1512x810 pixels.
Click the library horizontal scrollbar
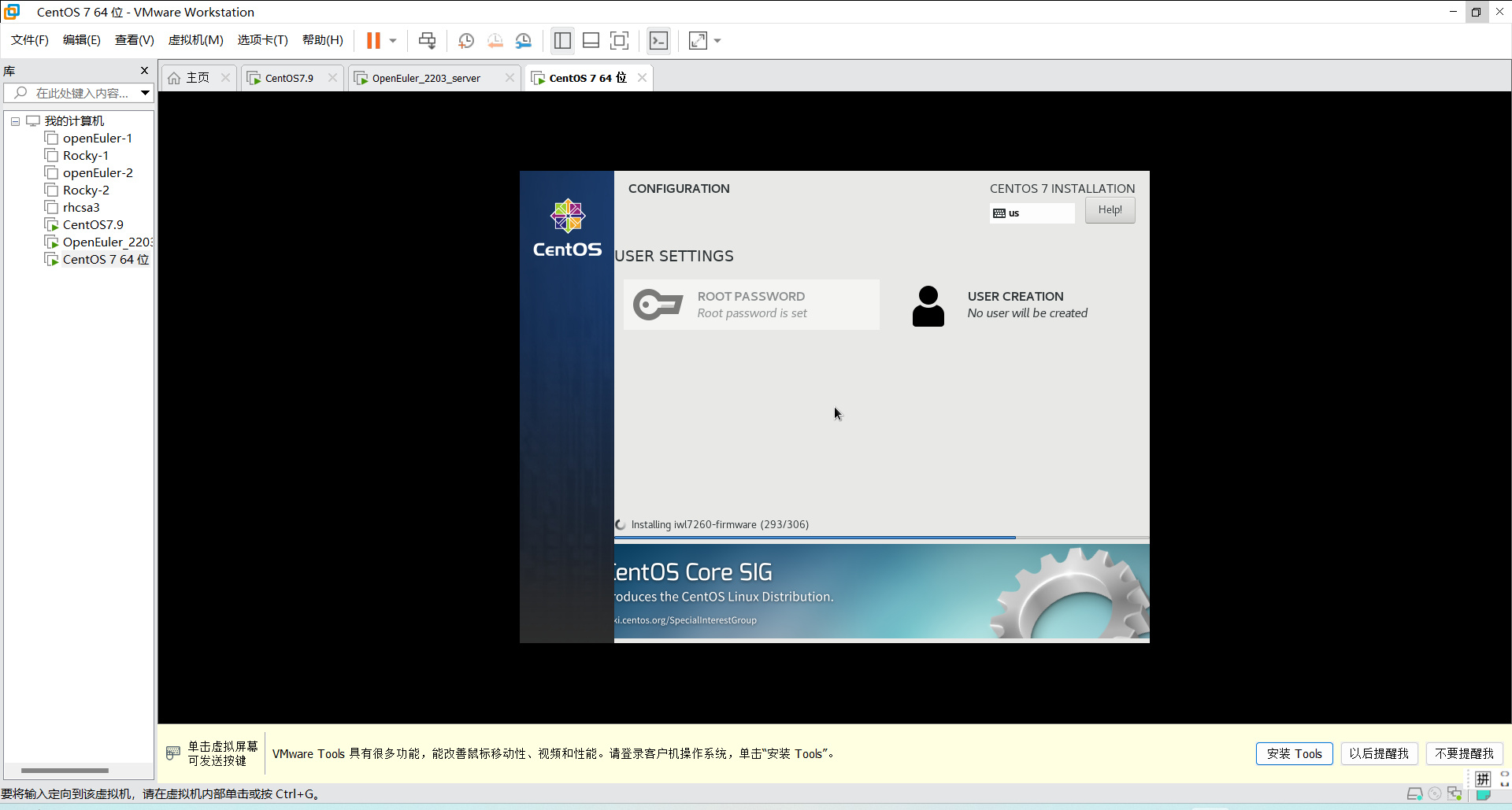coord(65,771)
